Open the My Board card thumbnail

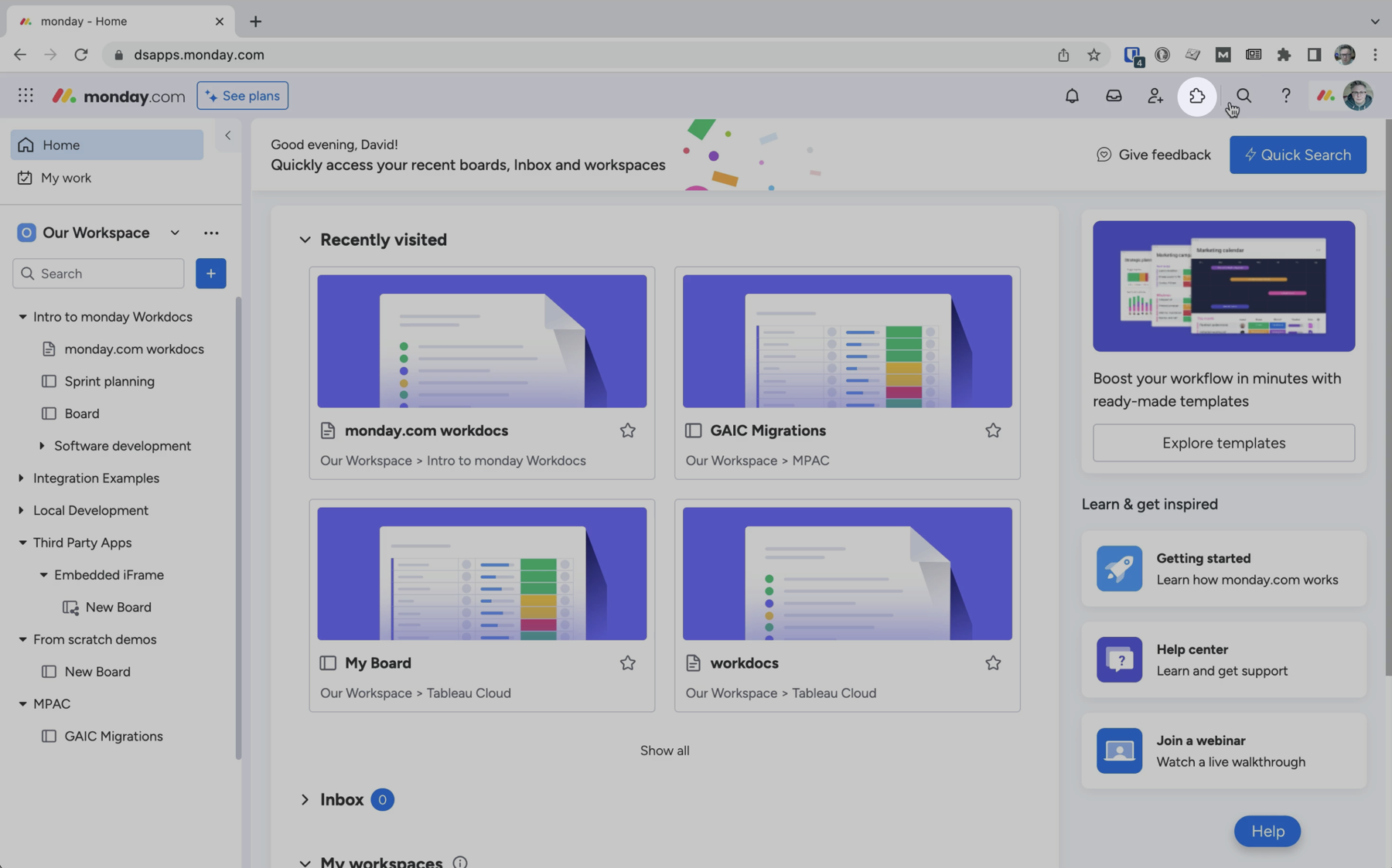coord(482,574)
